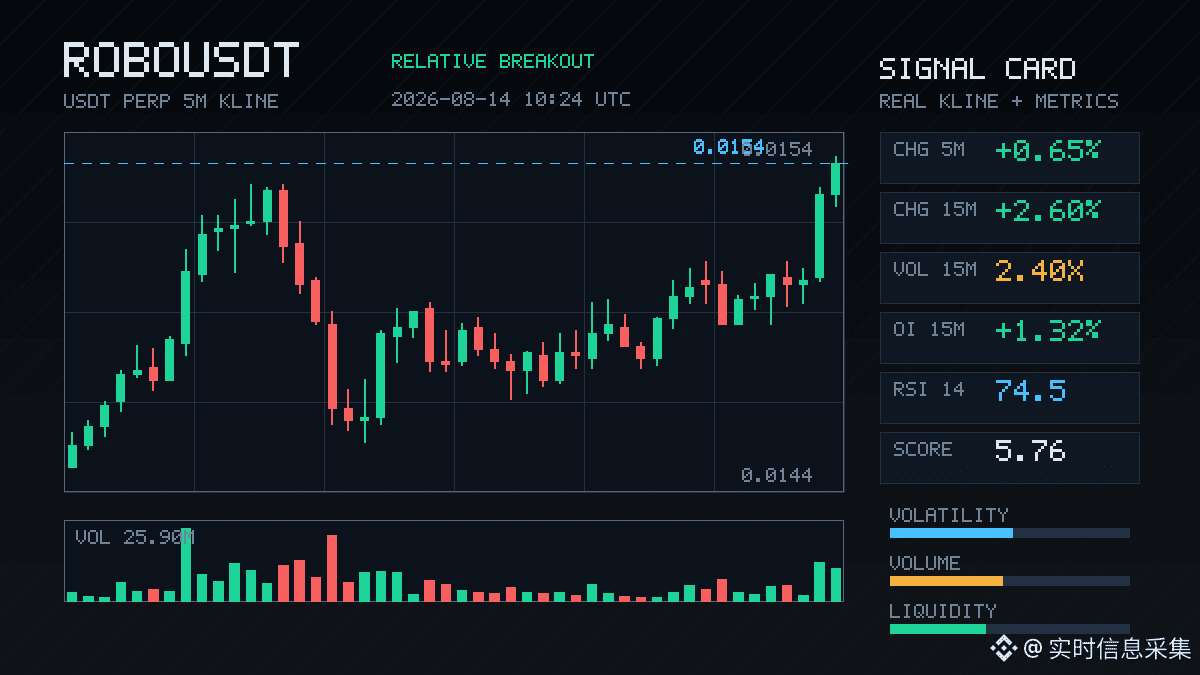Image resolution: width=1200 pixels, height=675 pixels.
Task: Click the CHG 5M +0.65% metric card
Action: coord(1009,157)
